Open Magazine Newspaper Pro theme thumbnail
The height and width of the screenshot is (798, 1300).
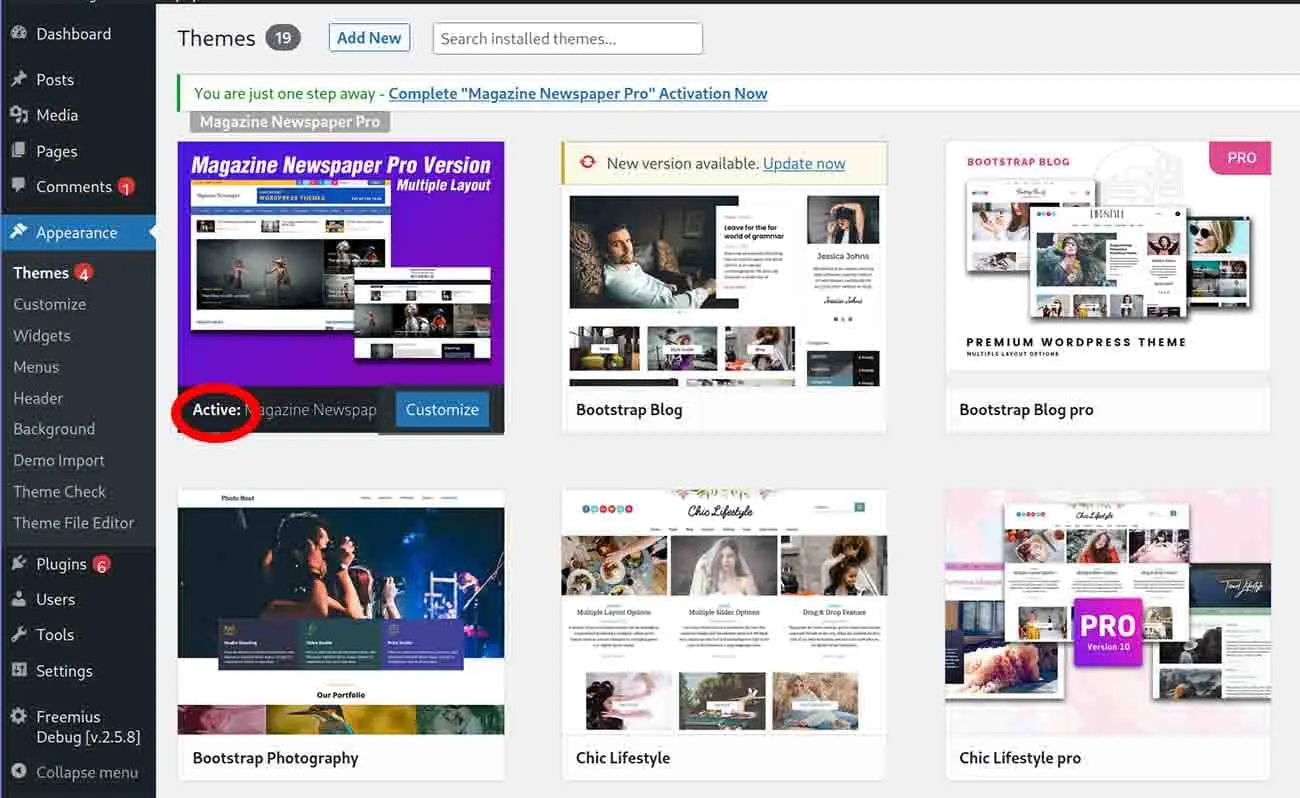341,263
